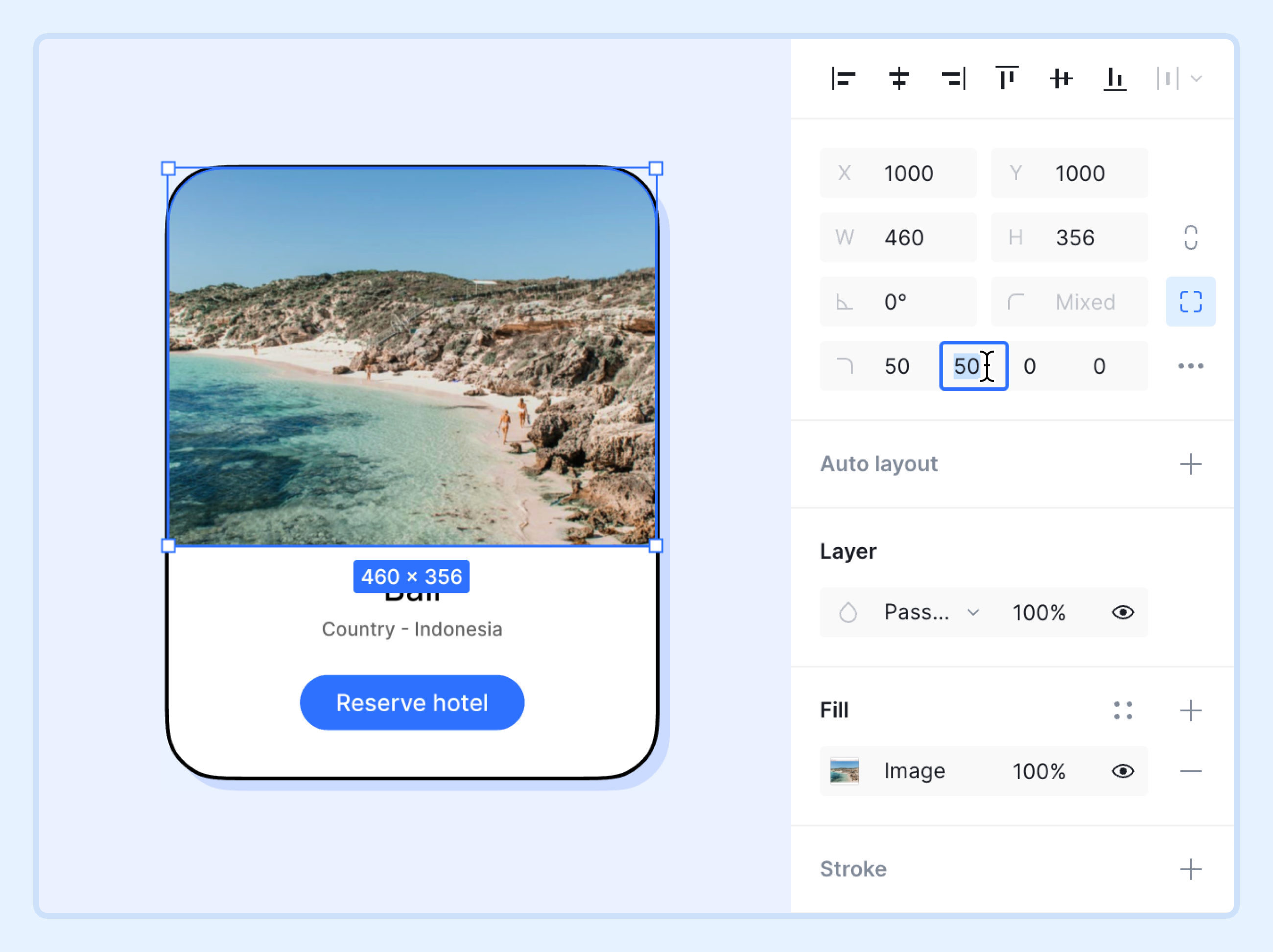Click the bottom-left corner radius value 0
The width and height of the screenshot is (1273, 952).
click(x=1099, y=366)
